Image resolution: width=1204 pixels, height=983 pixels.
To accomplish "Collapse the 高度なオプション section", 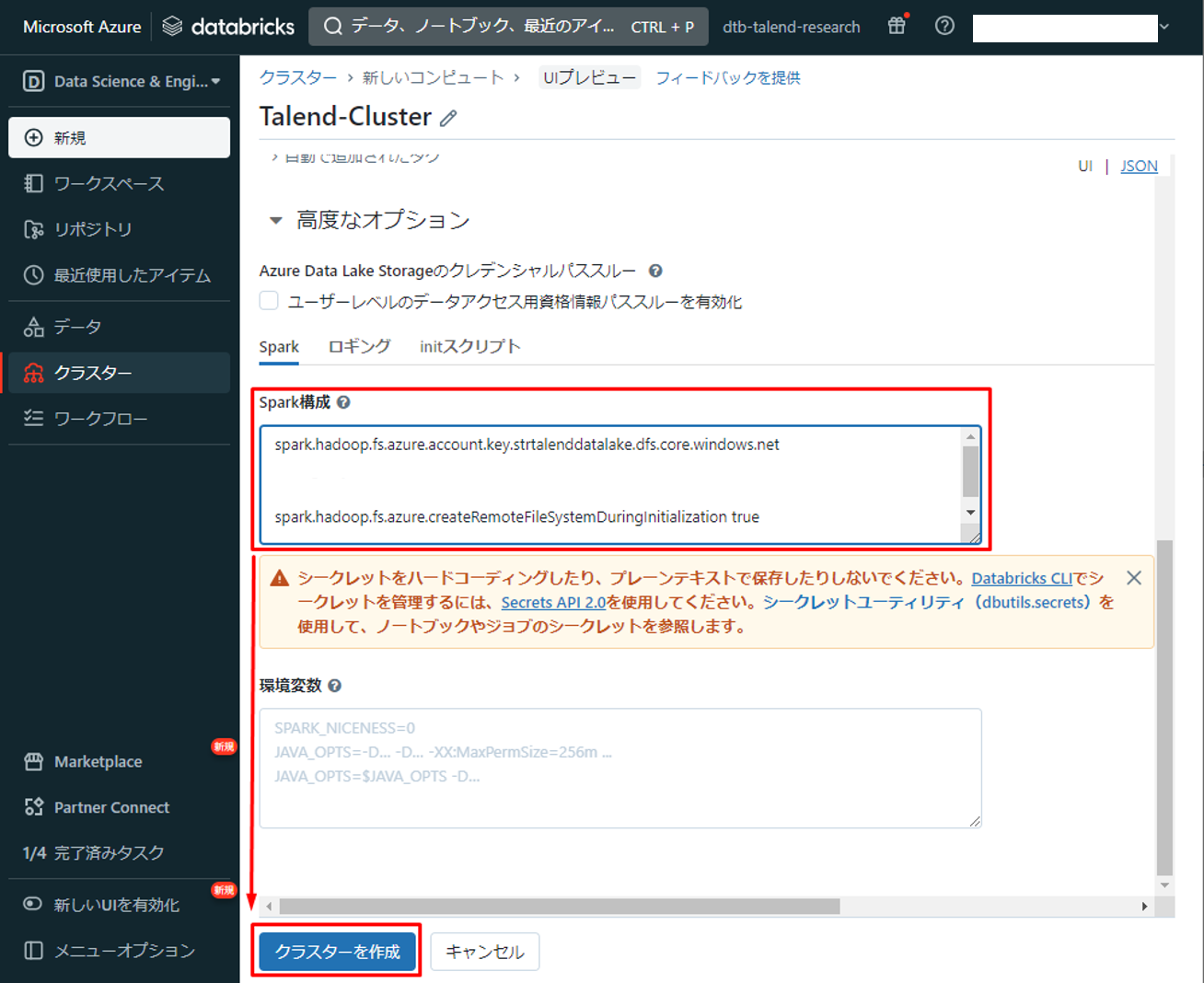I will pyautogui.click(x=275, y=221).
